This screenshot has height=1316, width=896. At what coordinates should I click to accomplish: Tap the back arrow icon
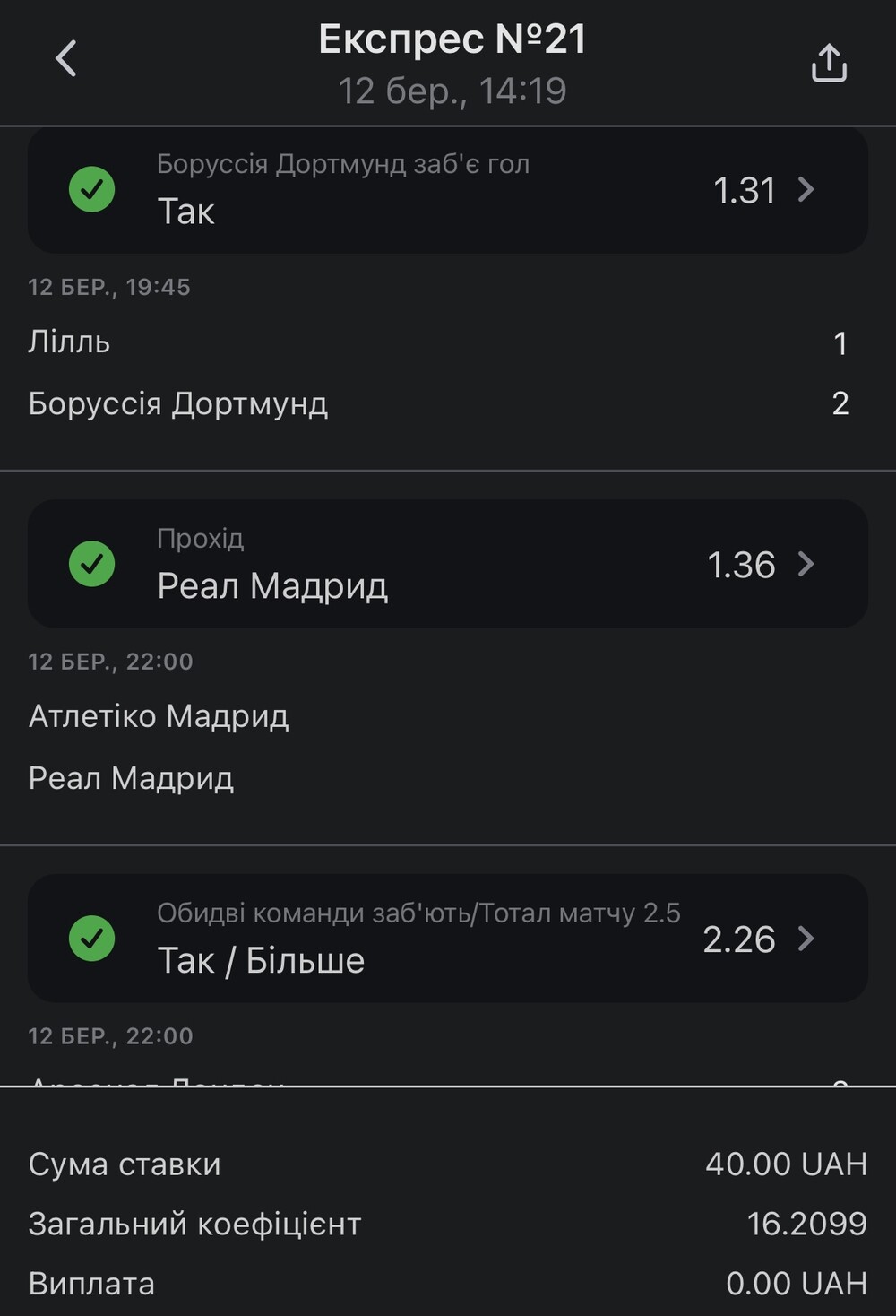pos(66,59)
